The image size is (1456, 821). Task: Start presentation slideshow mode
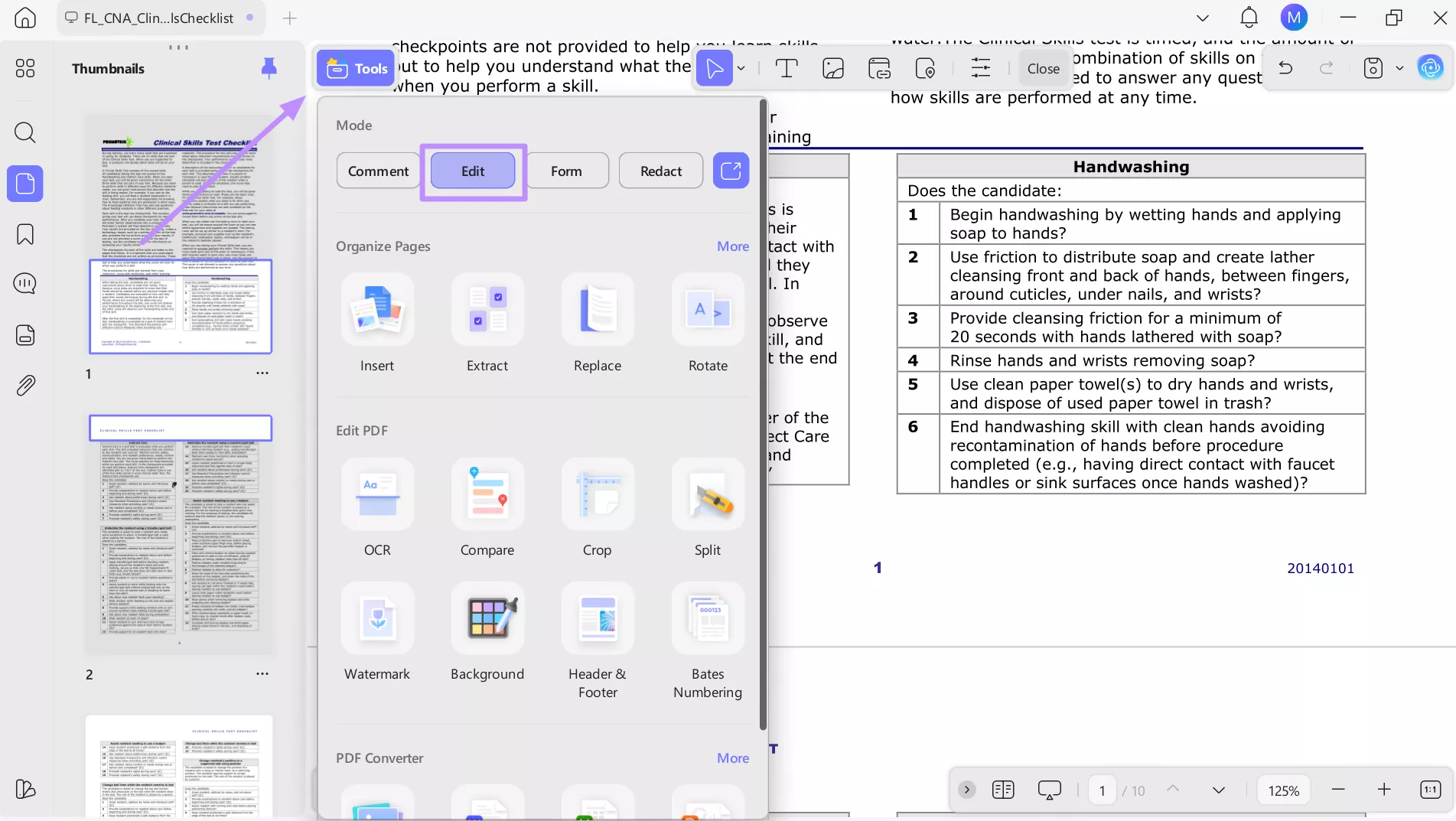pos(1050,790)
